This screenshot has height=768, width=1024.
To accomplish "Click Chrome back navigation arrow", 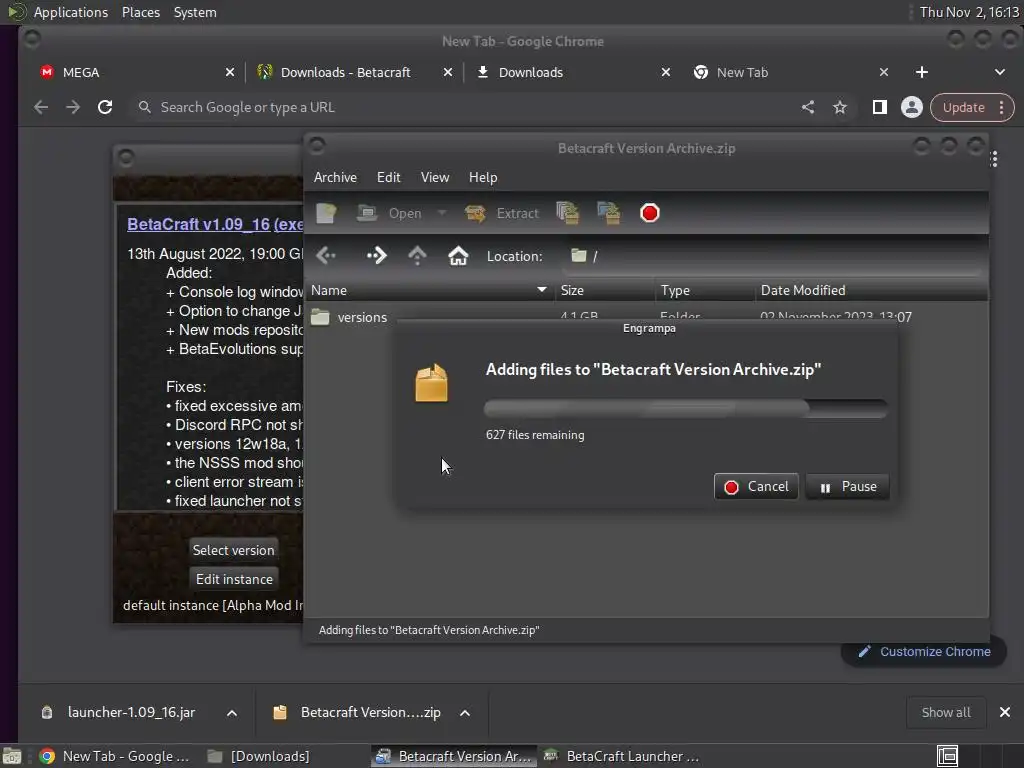I will 41,107.
